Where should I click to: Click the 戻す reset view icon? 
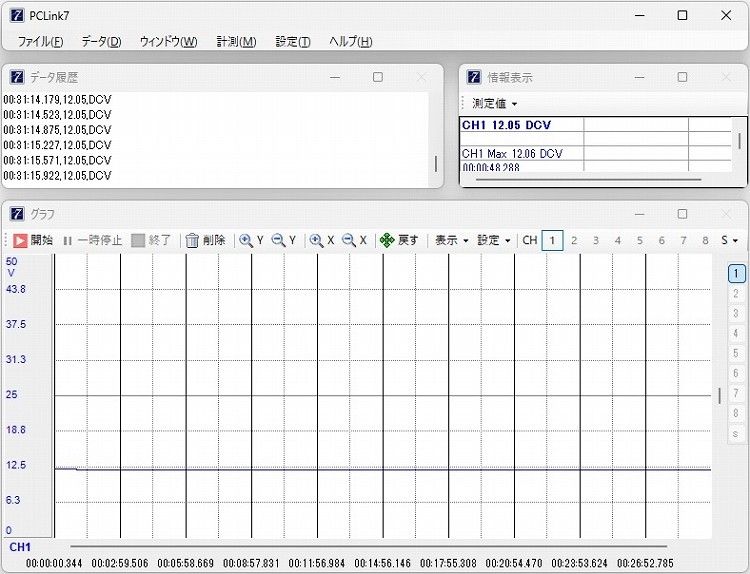click(387, 240)
